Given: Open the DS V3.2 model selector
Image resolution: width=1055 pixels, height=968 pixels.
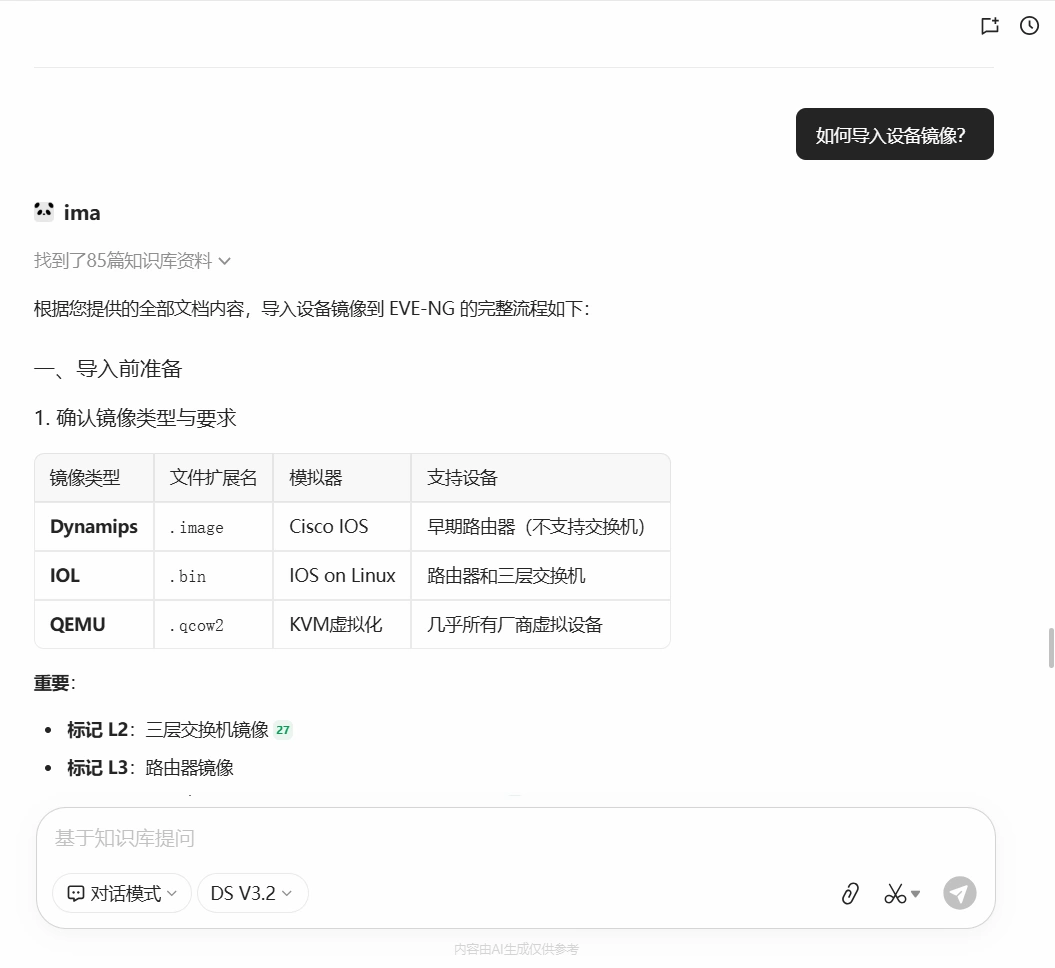Looking at the screenshot, I should click(252, 893).
